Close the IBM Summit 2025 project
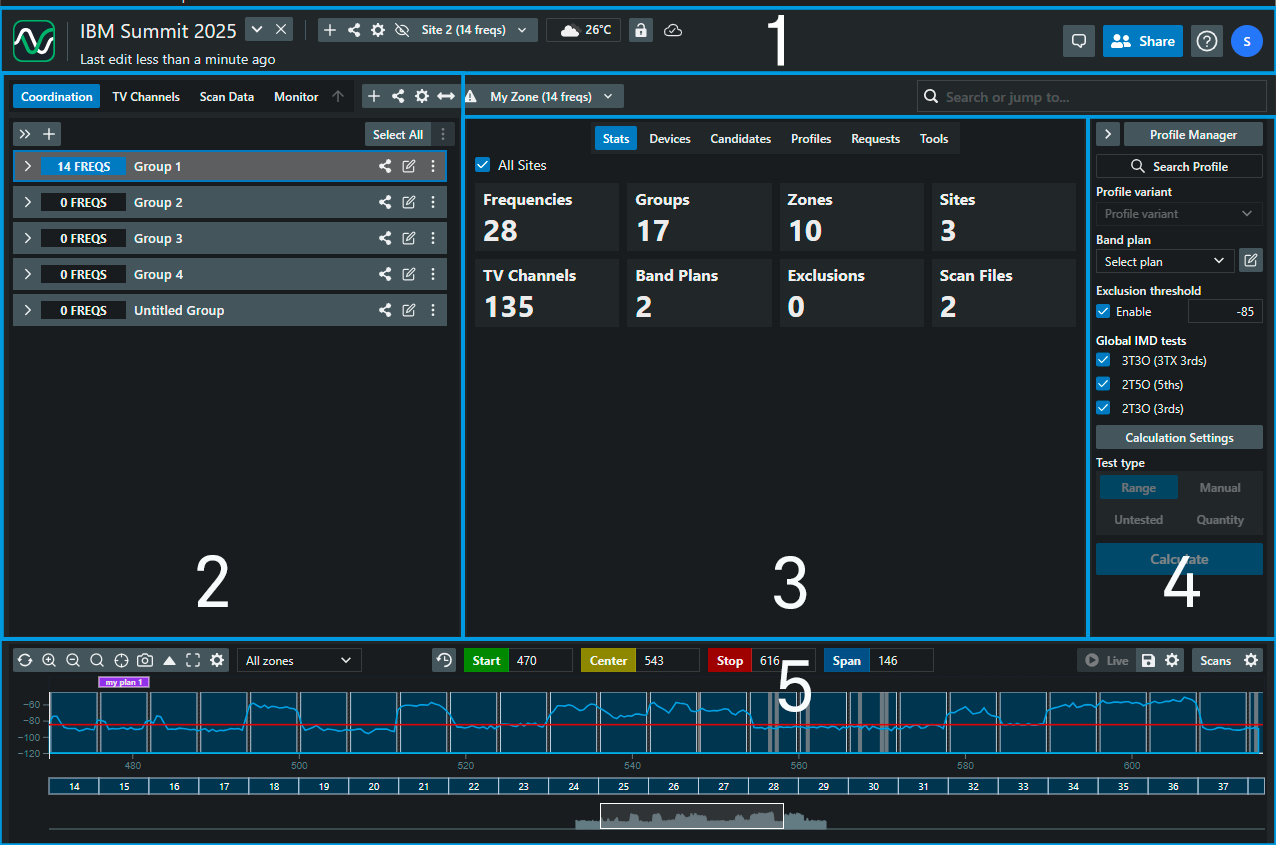Viewport: 1276px width, 845px height. point(281,29)
